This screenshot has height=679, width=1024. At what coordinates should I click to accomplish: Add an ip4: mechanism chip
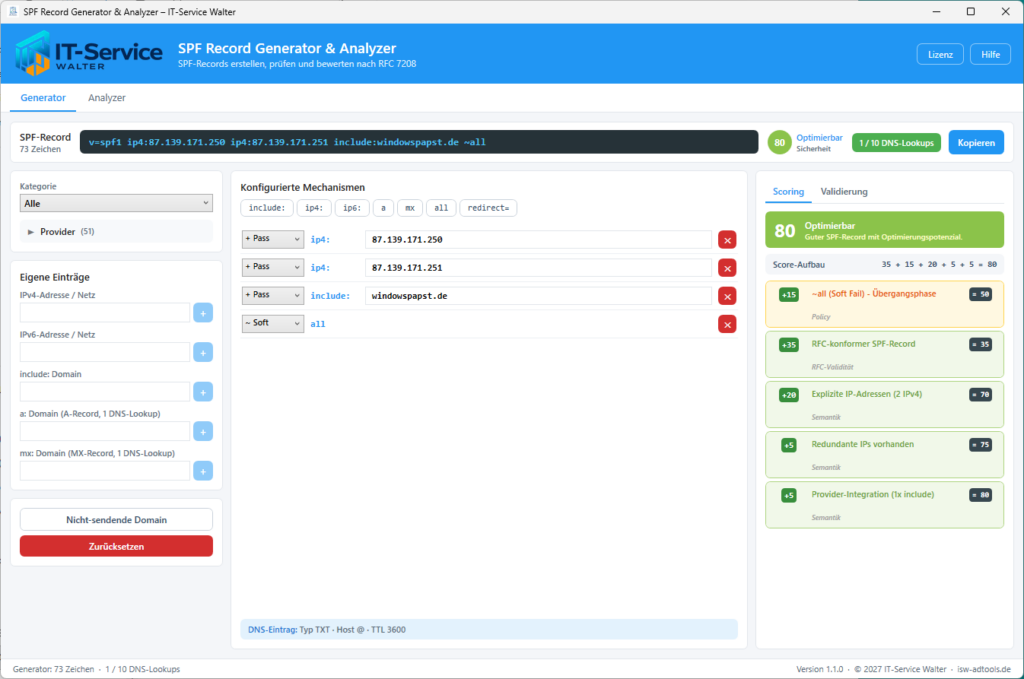coord(313,208)
